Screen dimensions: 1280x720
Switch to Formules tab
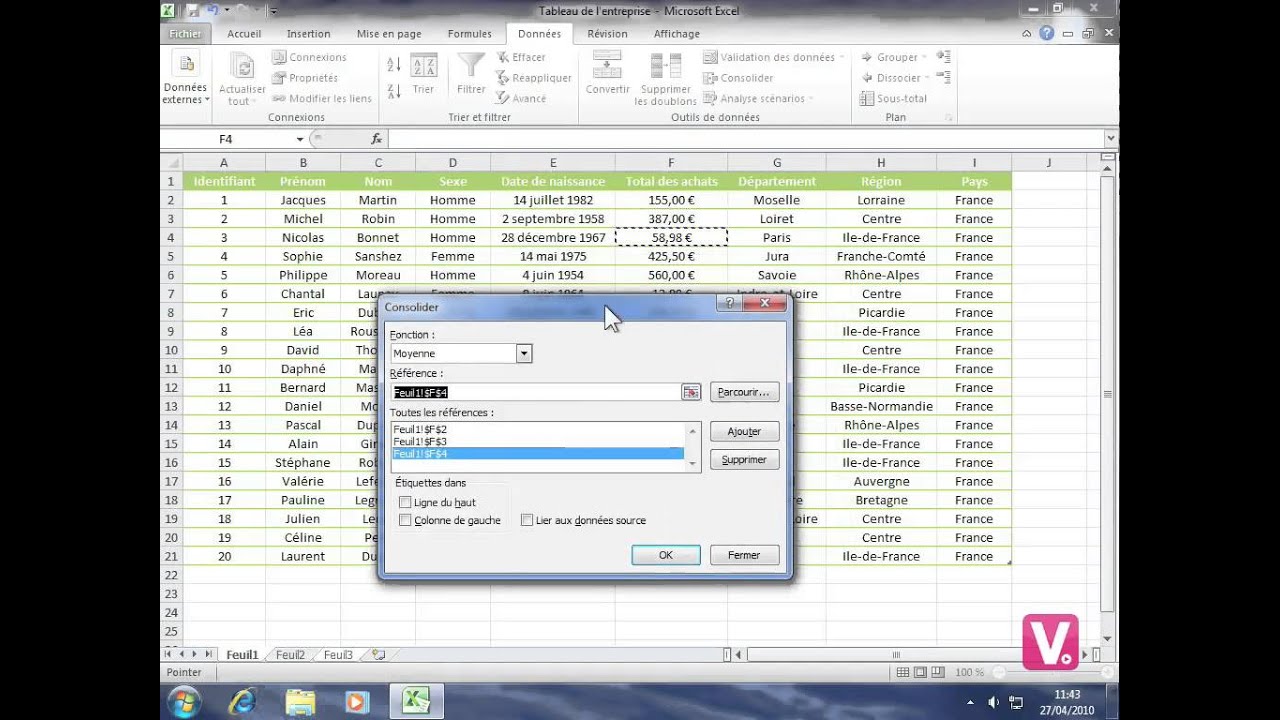pos(469,33)
